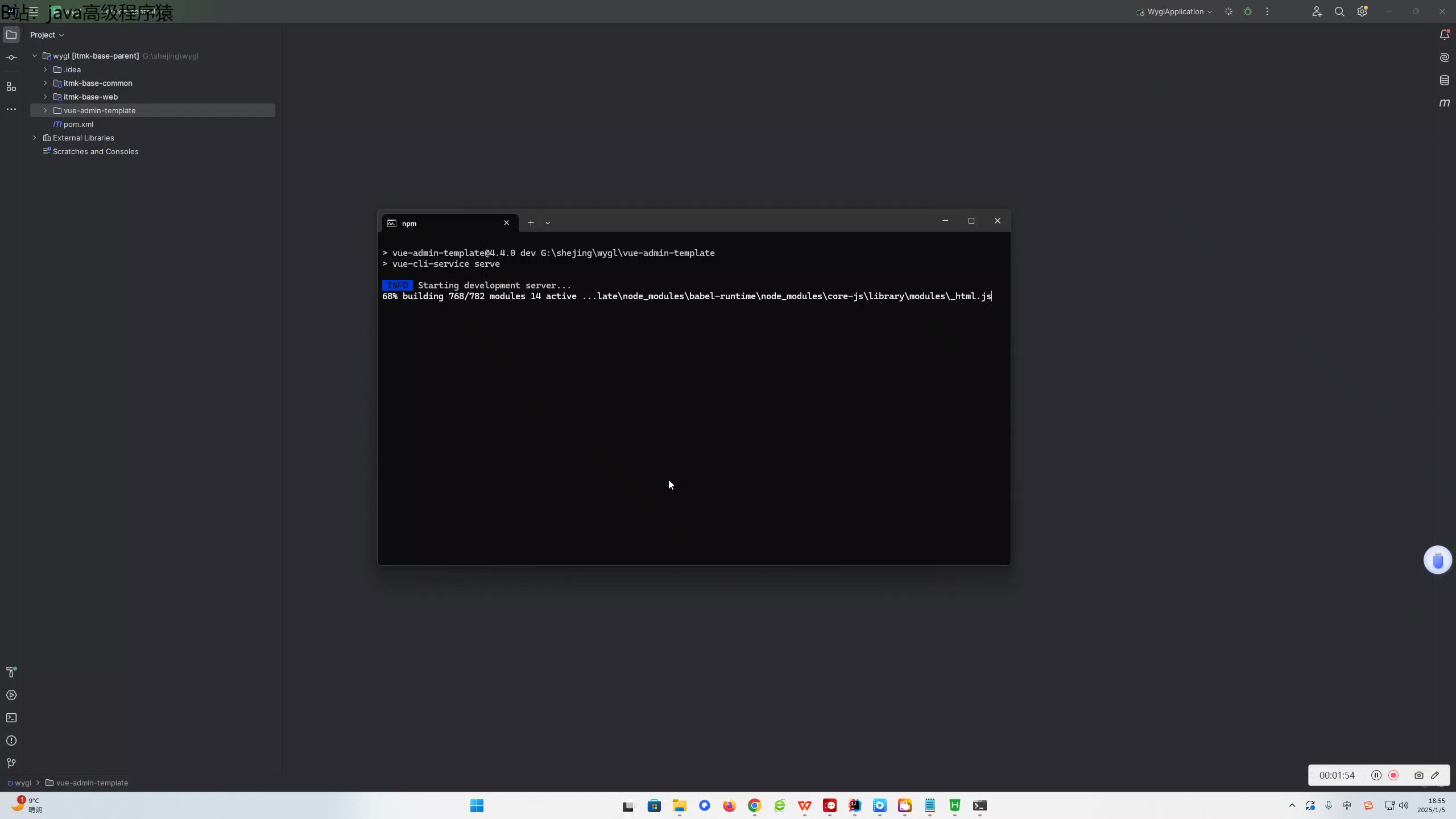Open the Database tool window
Screen dimensions: 1456x819
click(1444, 80)
